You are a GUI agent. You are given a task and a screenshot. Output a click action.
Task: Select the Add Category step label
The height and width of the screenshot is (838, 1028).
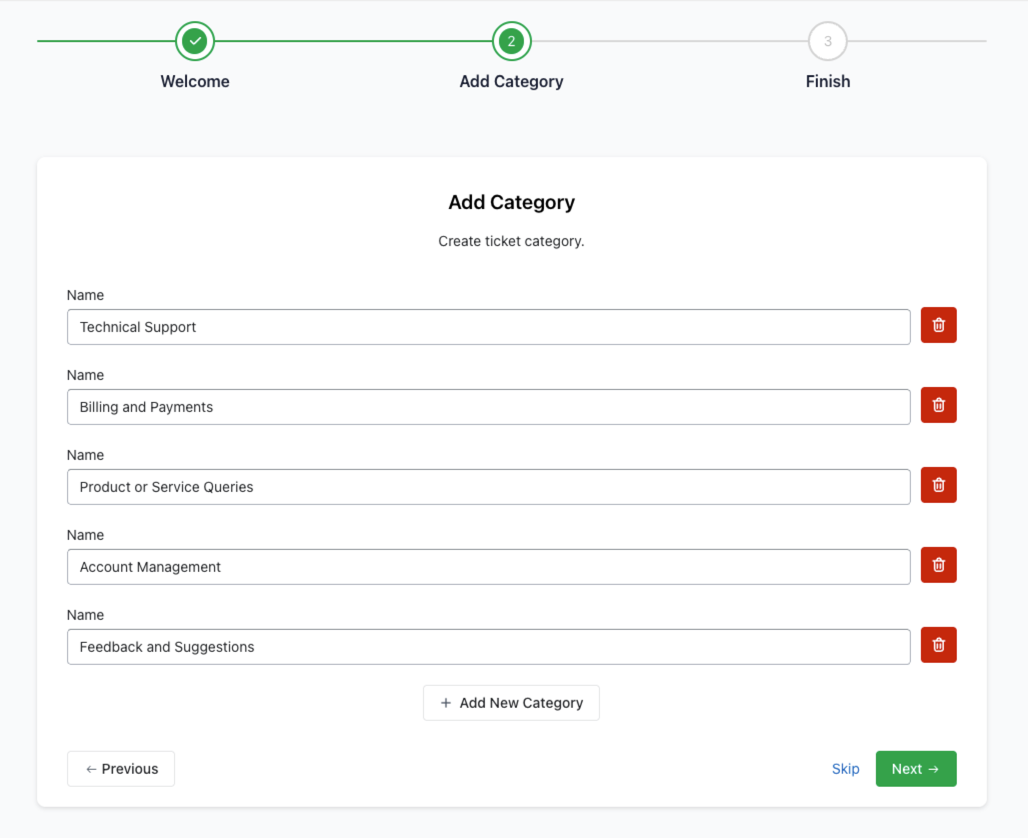click(x=511, y=82)
